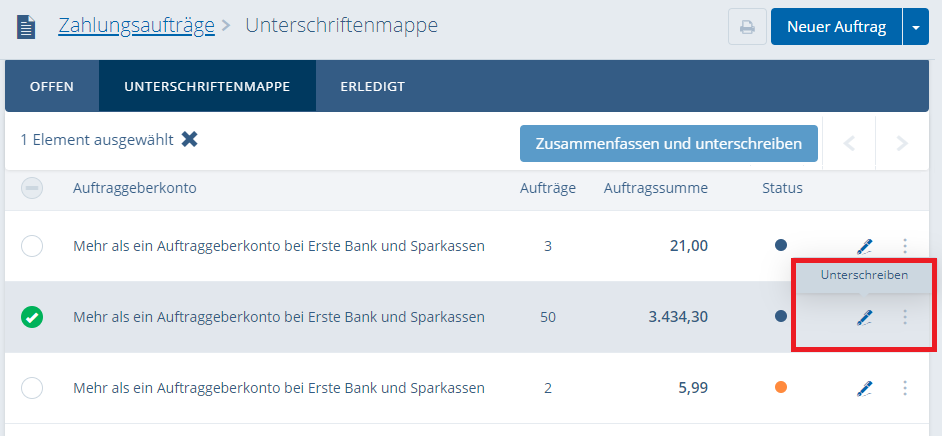Select the row with 3 Aufträge
The width and height of the screenshot is (942, 436).
(32, 246)
